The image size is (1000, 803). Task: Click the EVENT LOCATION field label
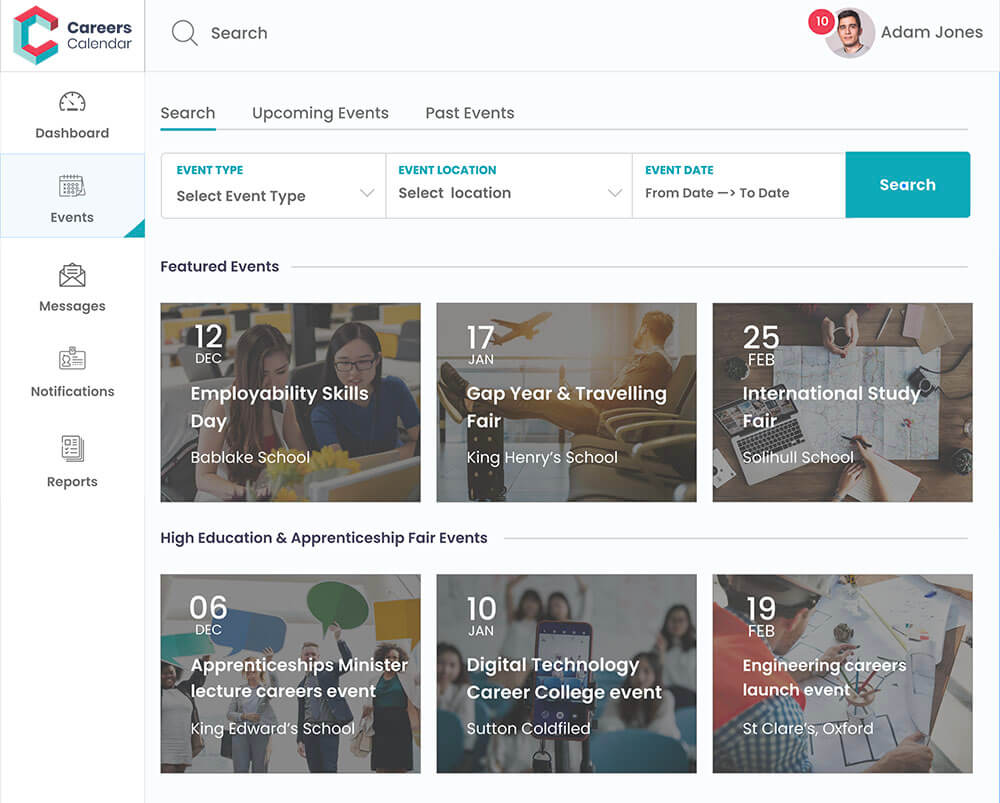pos(447,170)
